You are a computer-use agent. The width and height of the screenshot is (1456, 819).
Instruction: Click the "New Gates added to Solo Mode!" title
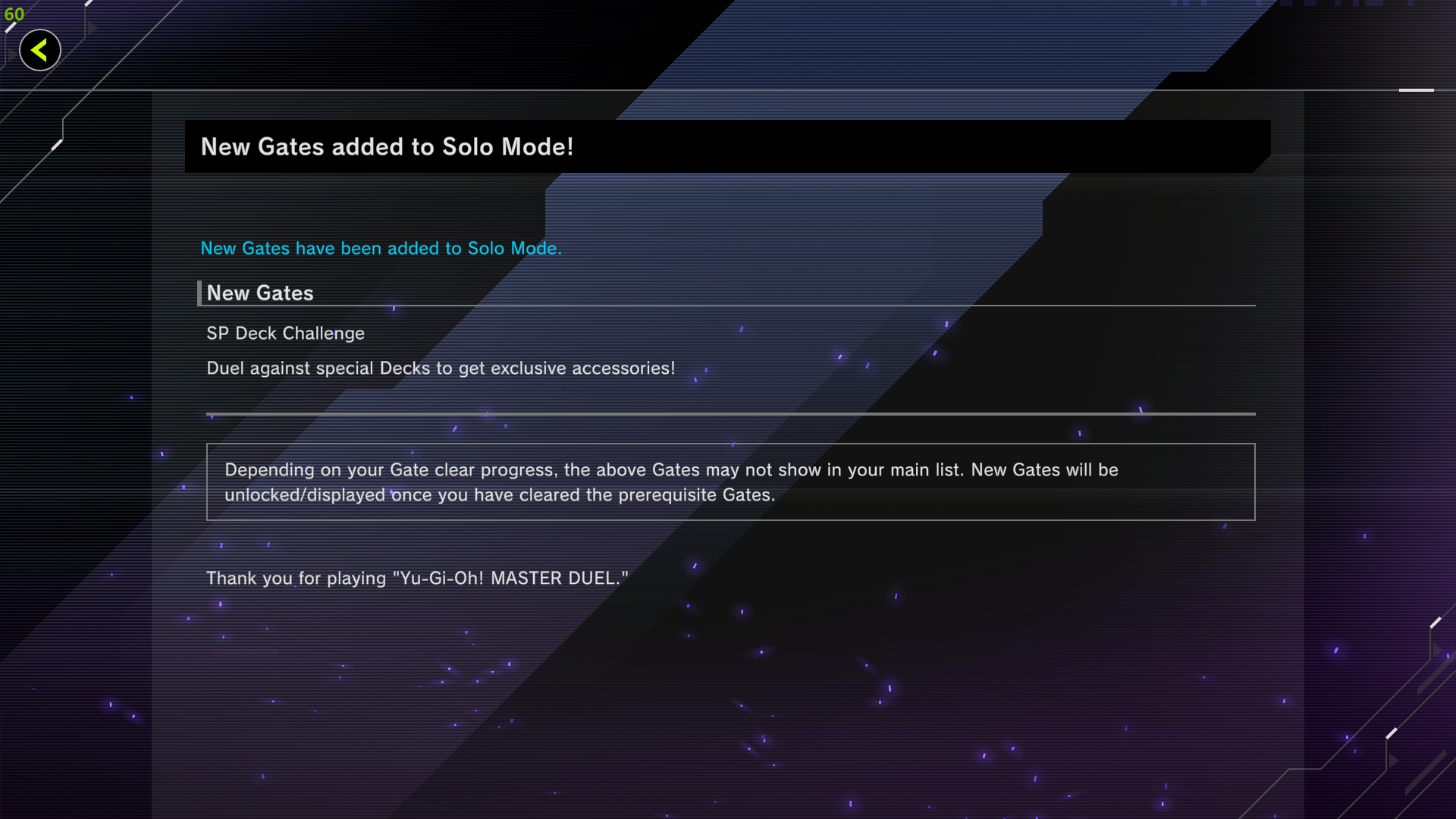click(387, 146)
